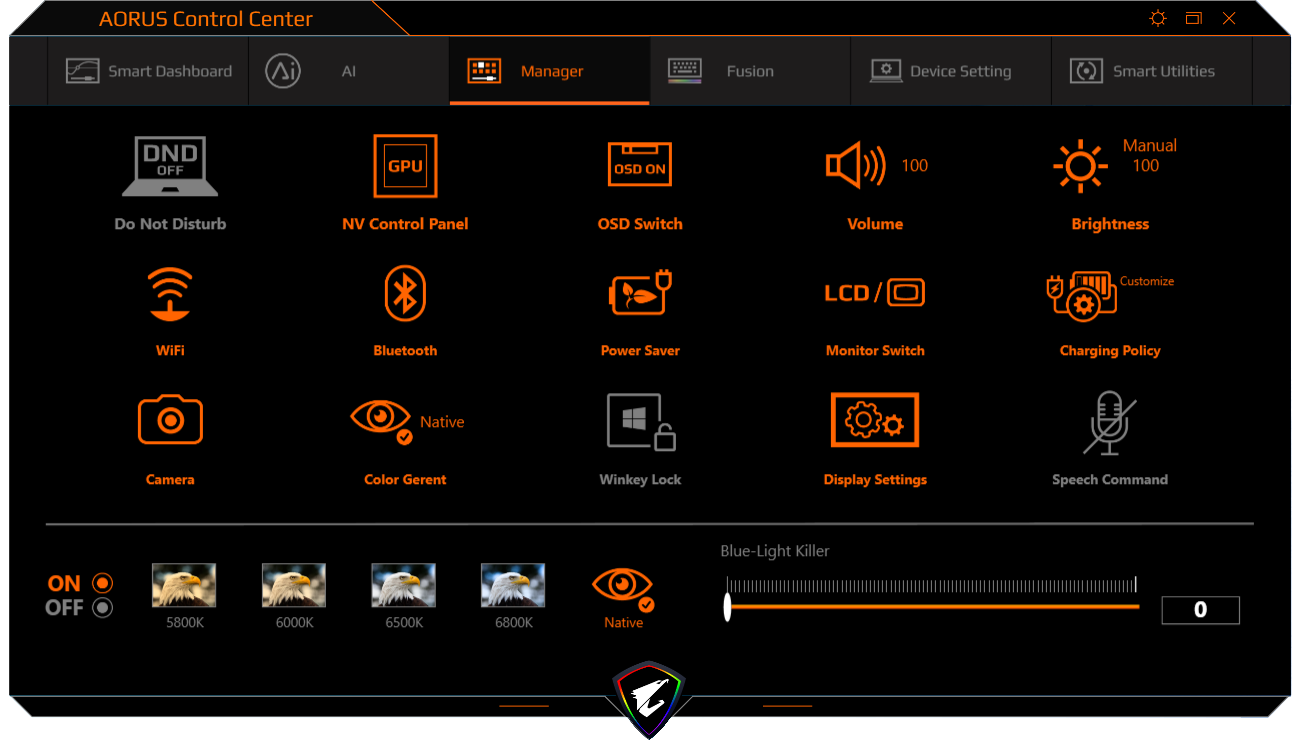This screenshot has width=1300, height=740.
Task: Click the Native text beside Color Gerent
Action: point(442,422)
